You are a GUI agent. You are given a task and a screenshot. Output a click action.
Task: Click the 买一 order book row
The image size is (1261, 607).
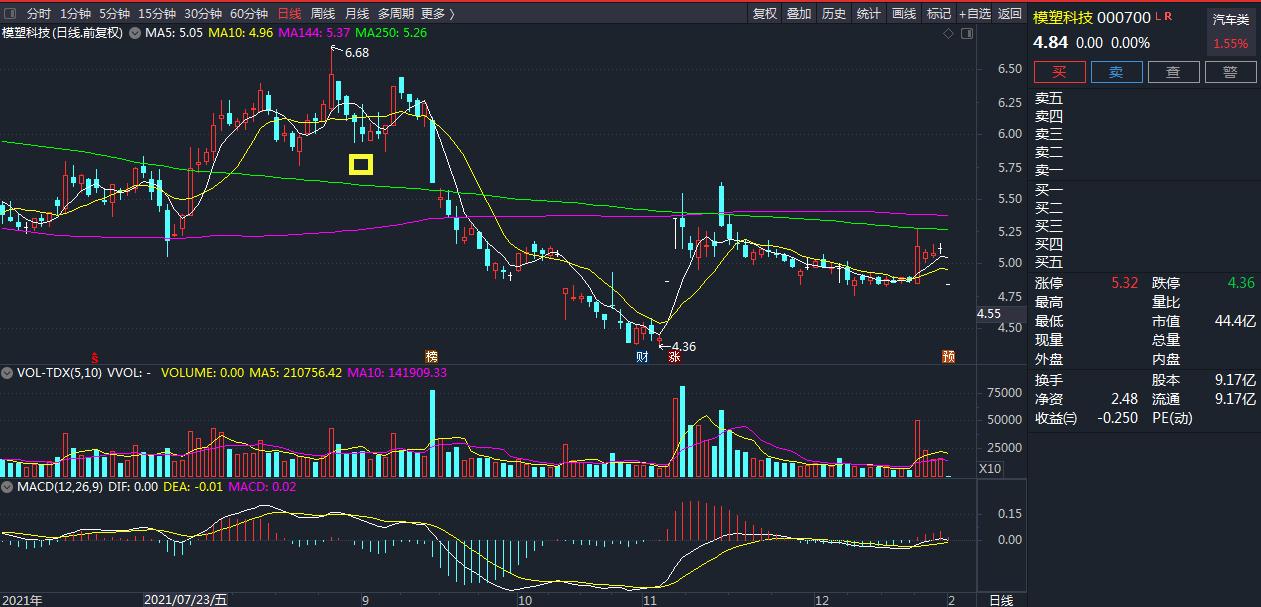[1145, 190]
